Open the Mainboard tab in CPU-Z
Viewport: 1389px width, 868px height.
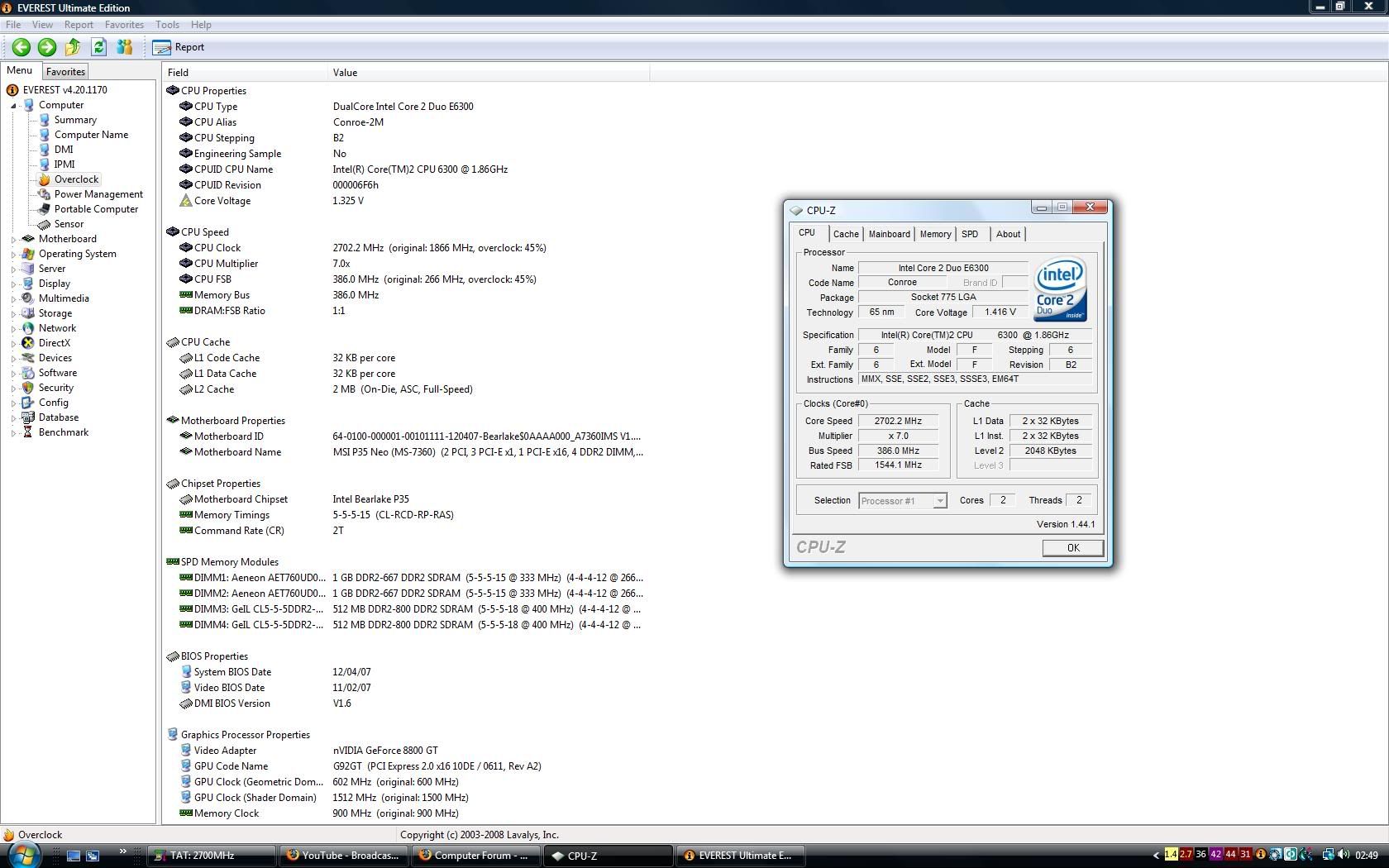(889, 234)
